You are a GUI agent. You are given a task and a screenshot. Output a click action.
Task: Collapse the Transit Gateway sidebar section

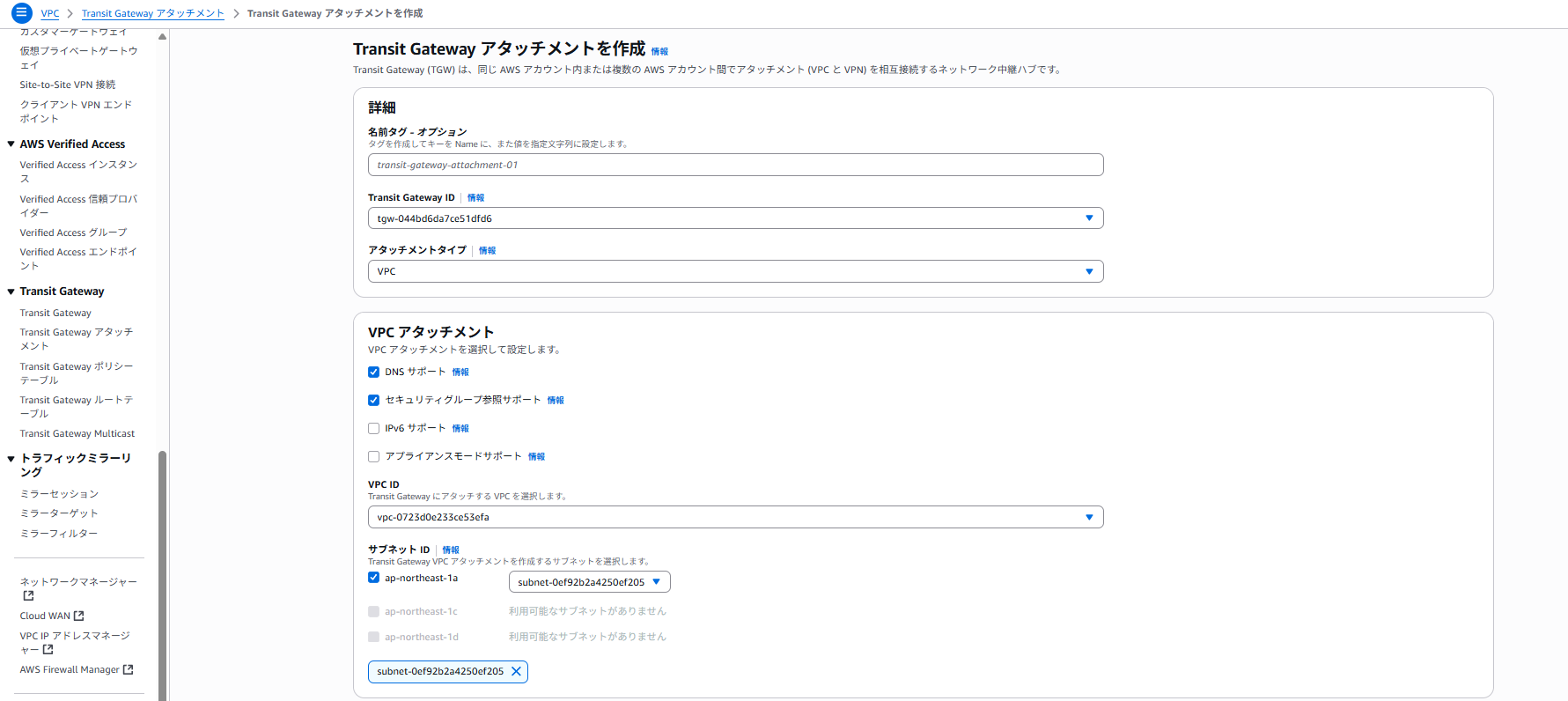point(11,291)
